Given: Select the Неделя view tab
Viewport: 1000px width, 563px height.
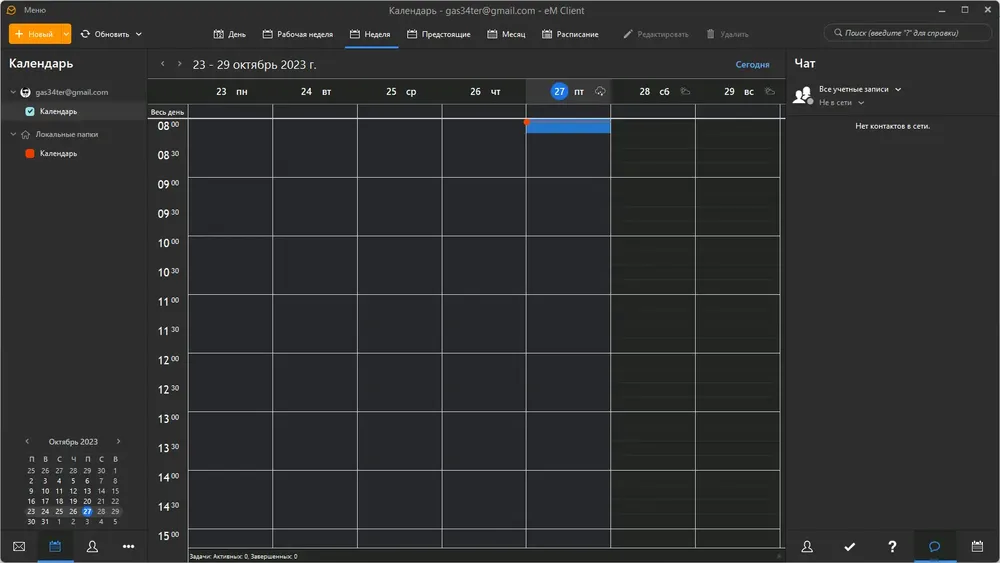Looking at the screenshot, I should tap(371, 34).
